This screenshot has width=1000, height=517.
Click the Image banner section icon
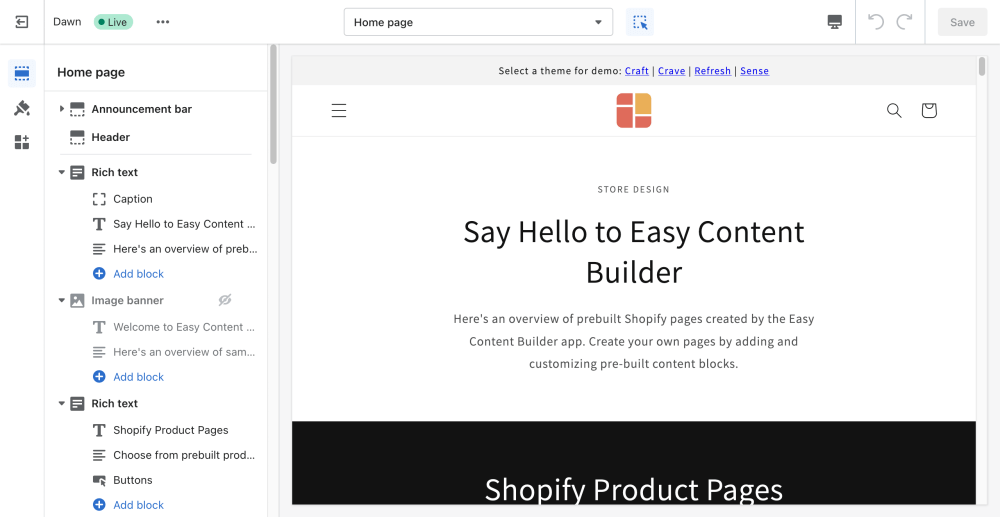click(x=77, y=300)
